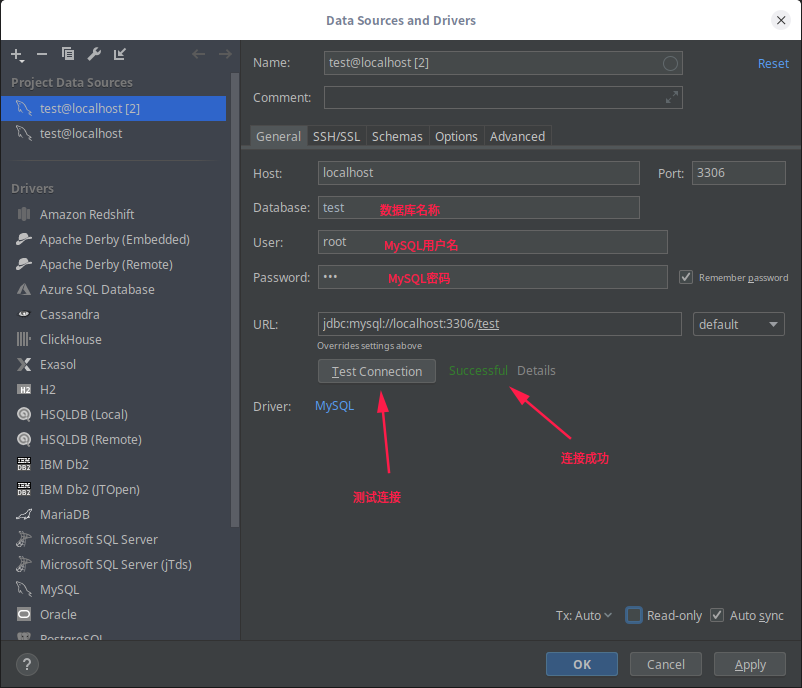
Task: Click in the Database input field
Action: tap(479, 208)
